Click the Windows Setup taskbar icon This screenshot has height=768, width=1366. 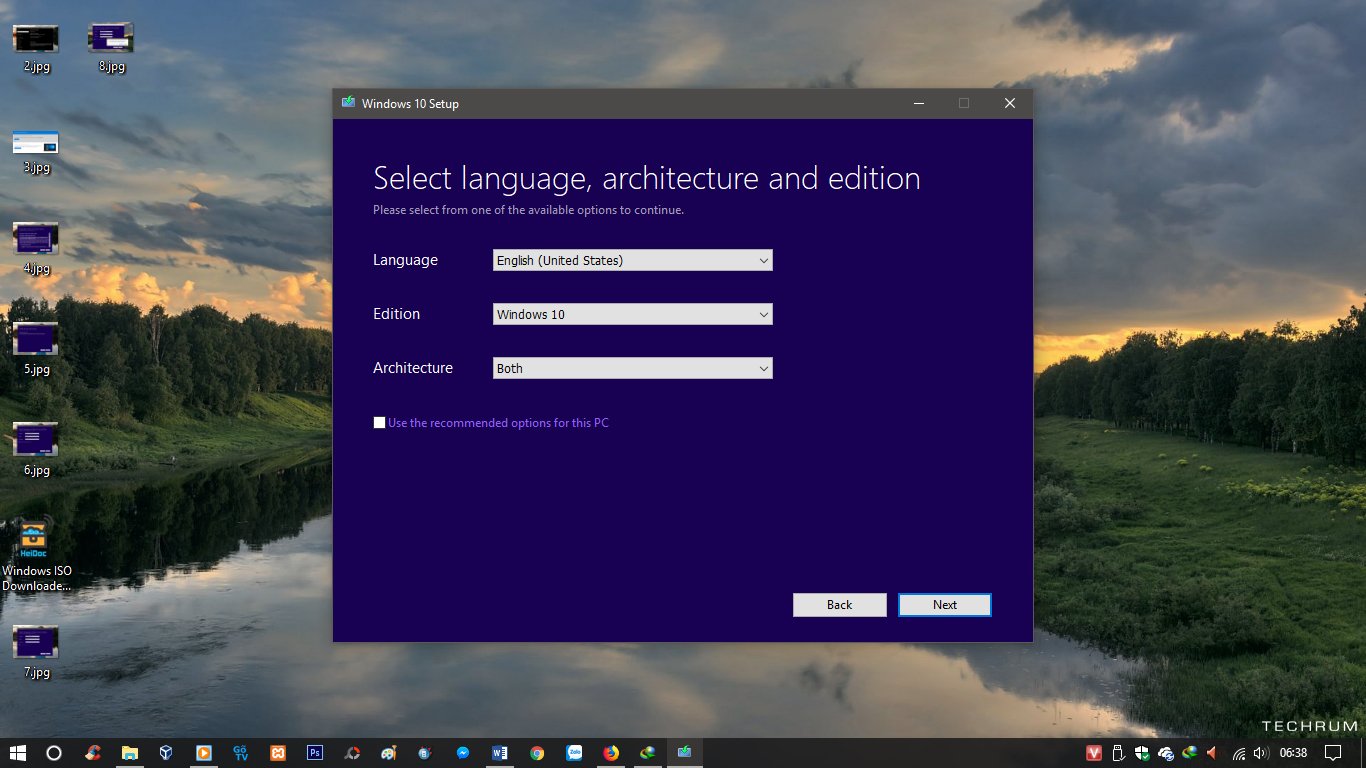click(x=685, y=753)
